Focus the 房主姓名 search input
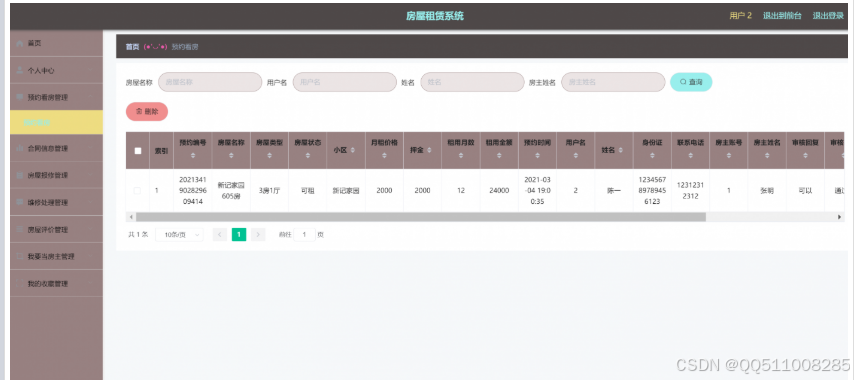The width and height of the screenshot is (854, 380). 613,82
